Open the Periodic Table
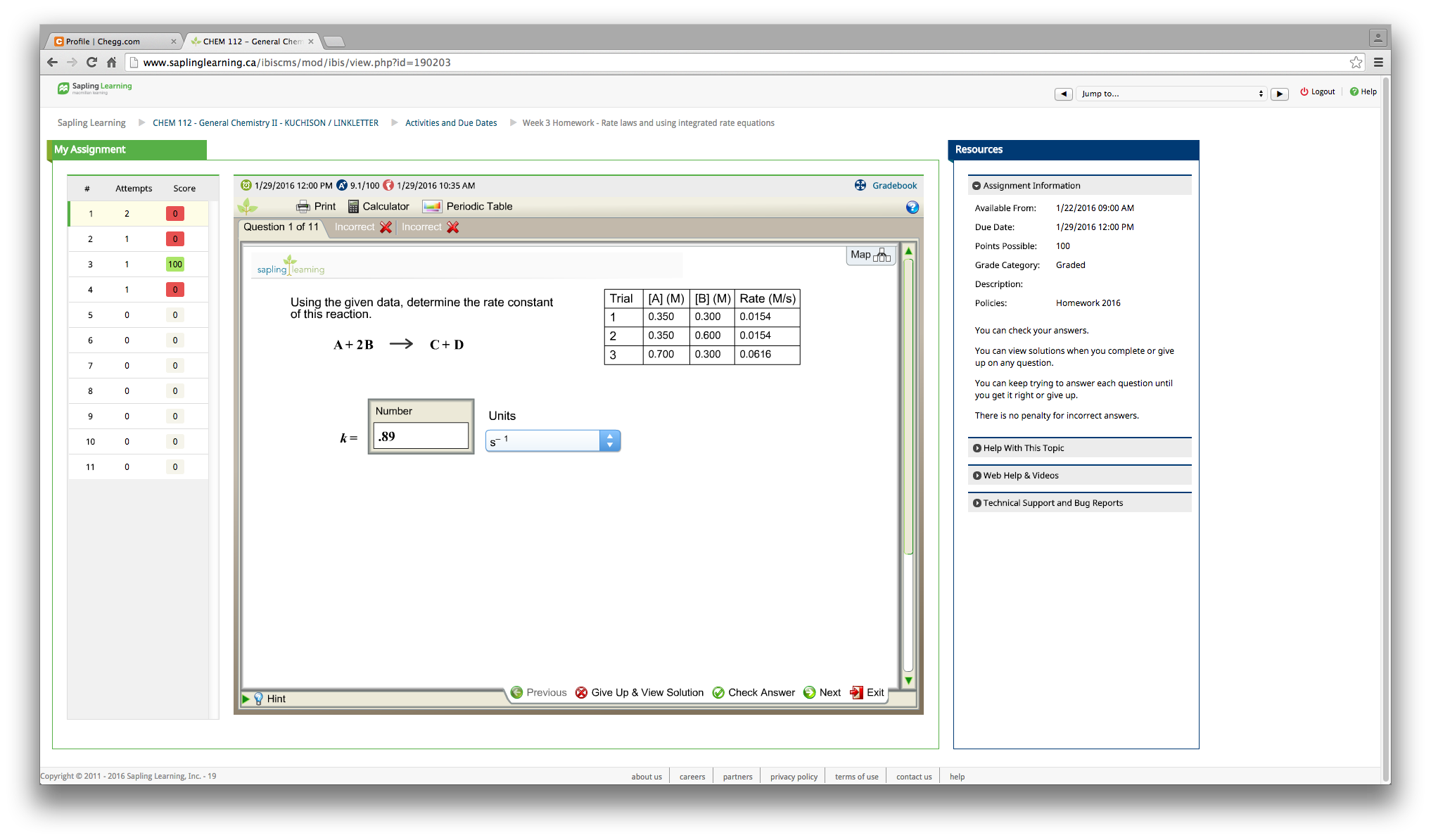 468,206
